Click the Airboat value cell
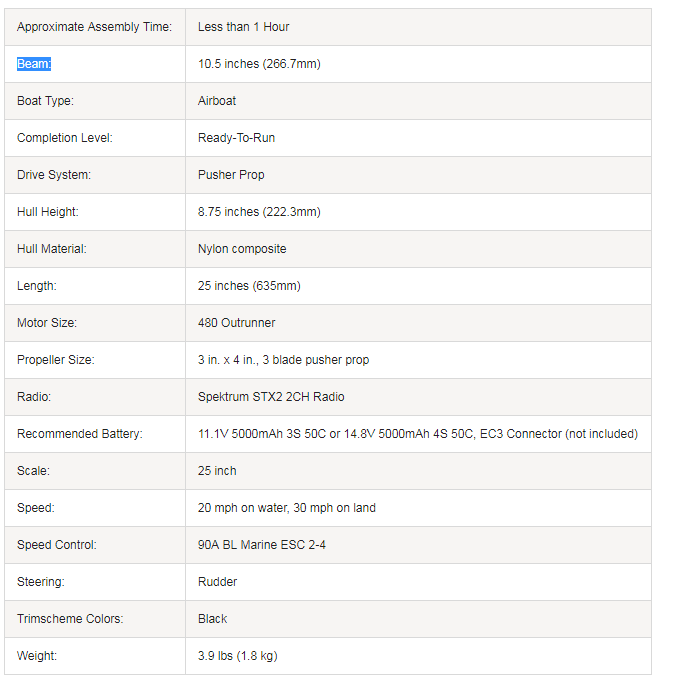The image size is (693, 683). click(x=217, y=101)
